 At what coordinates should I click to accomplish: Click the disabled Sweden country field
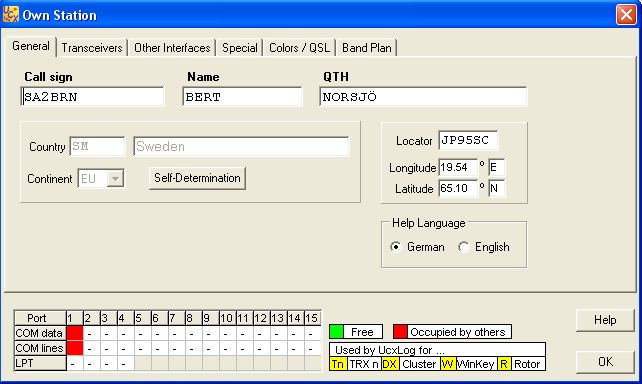(241, 146)
